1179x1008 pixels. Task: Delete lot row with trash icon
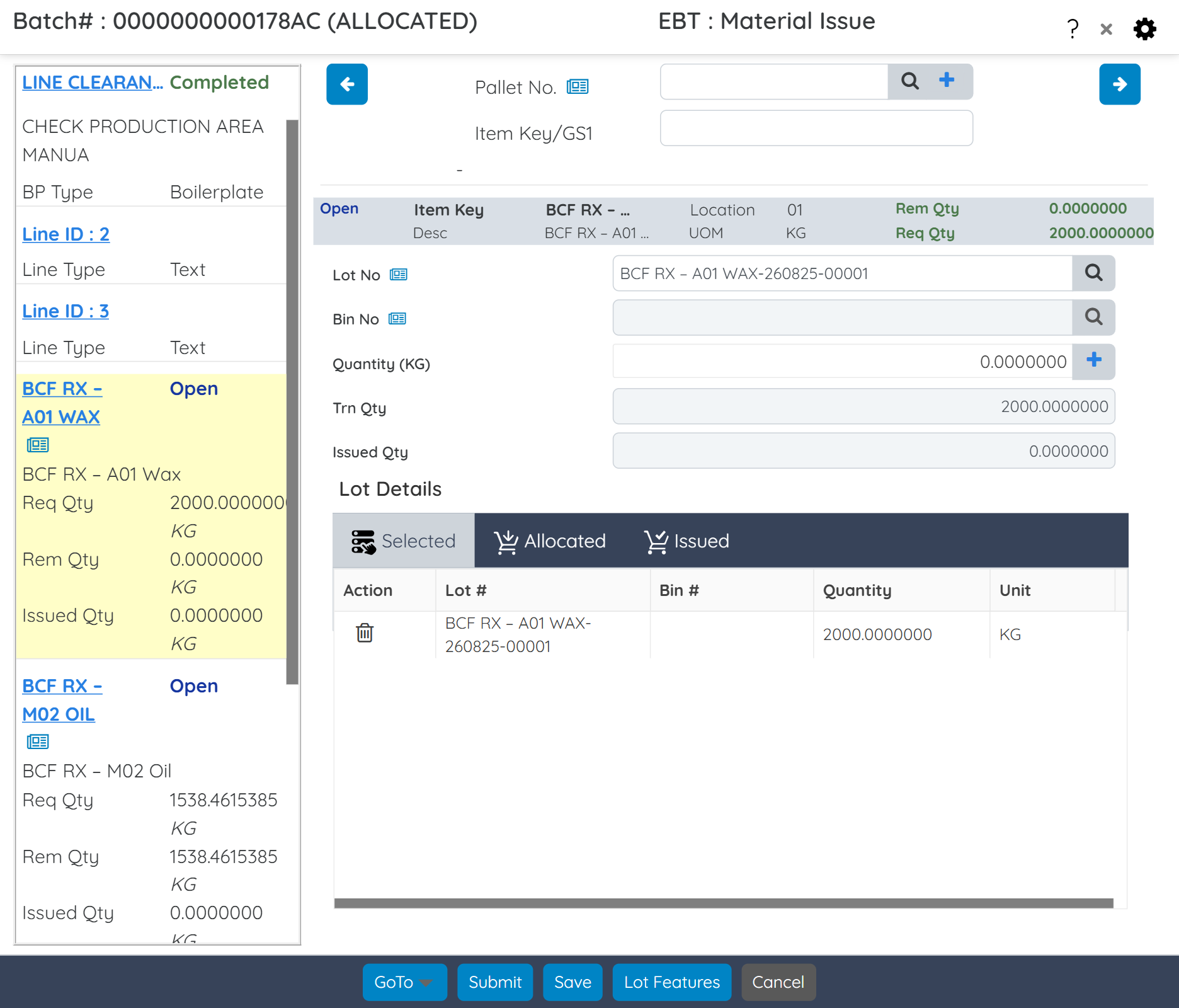coord(365,633)
